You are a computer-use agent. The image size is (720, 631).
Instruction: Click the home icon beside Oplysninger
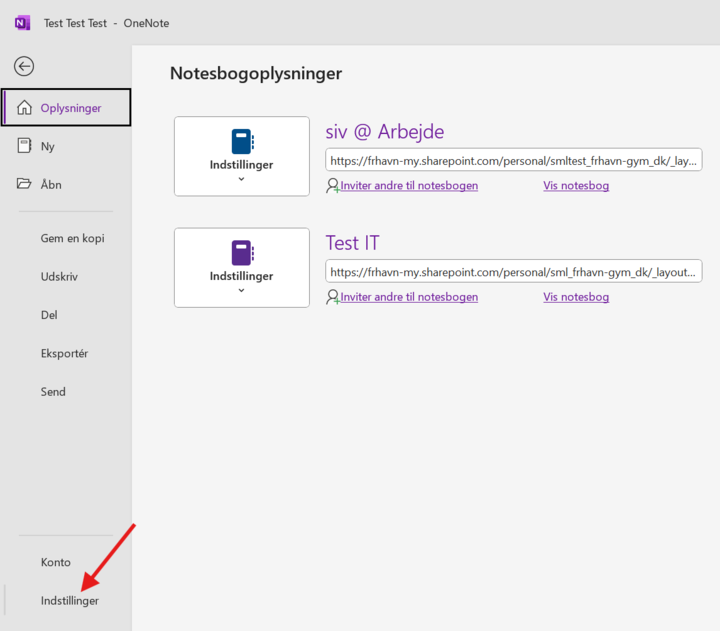coord(24,108)
